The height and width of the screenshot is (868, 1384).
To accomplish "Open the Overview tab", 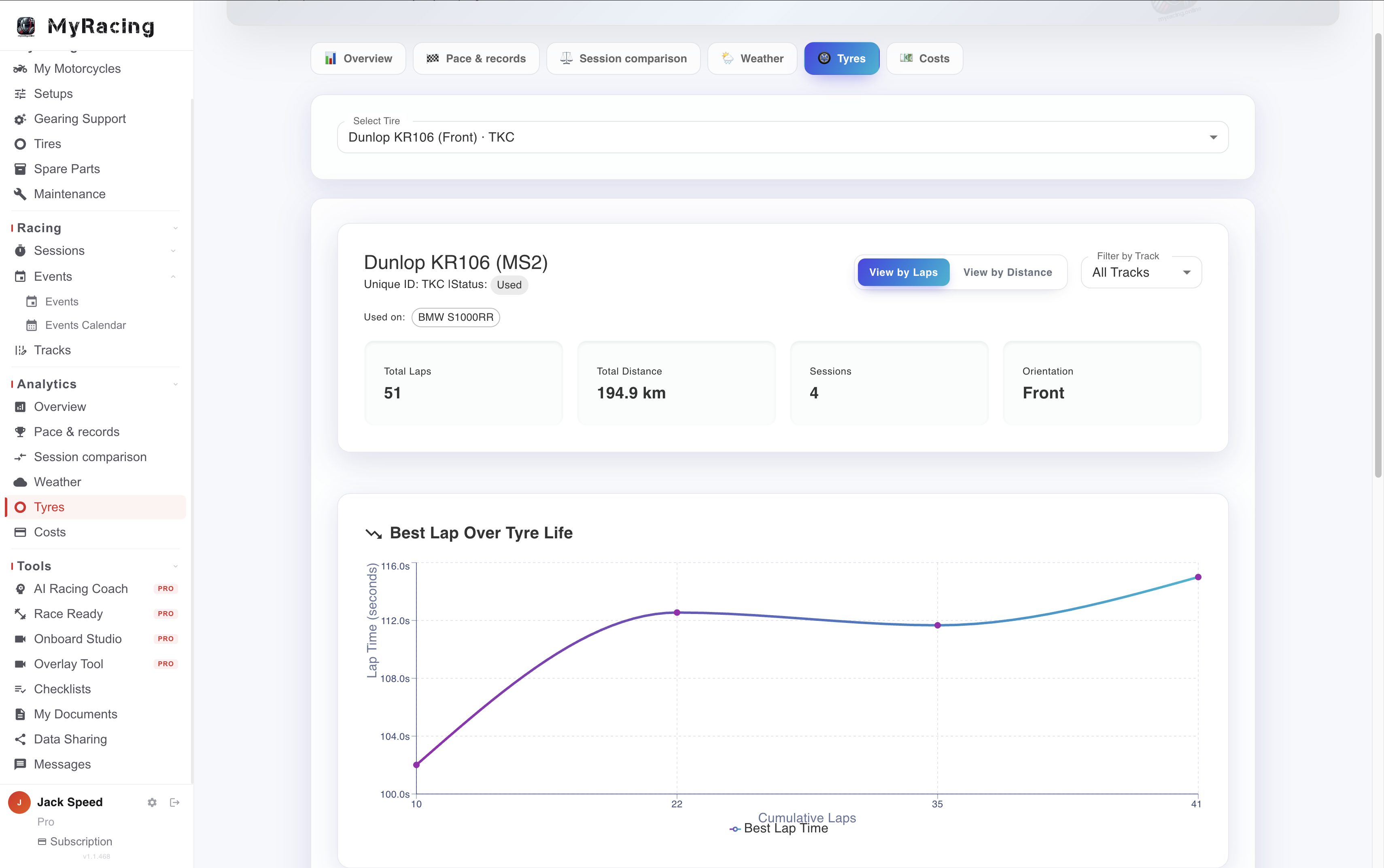I will tap(359, 59).
